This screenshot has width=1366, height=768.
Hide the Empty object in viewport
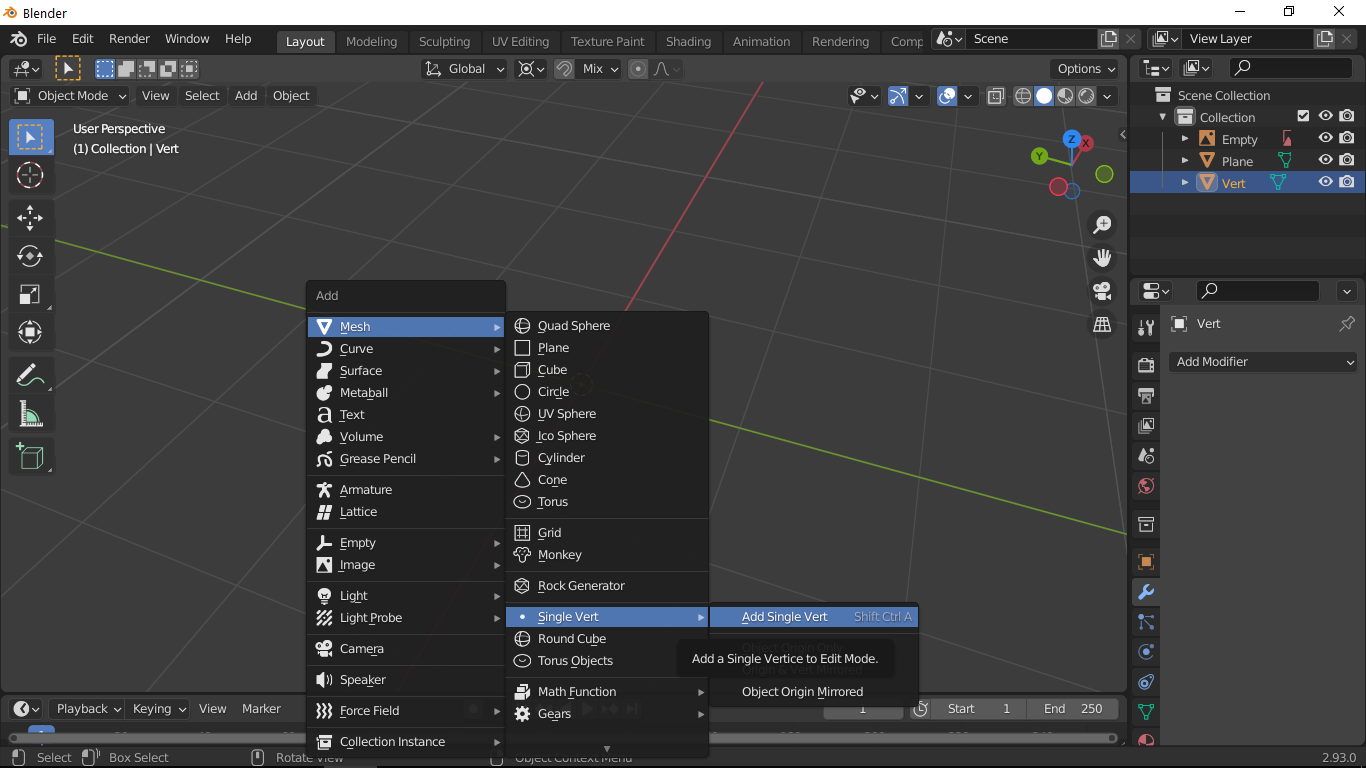point(1326,139)
